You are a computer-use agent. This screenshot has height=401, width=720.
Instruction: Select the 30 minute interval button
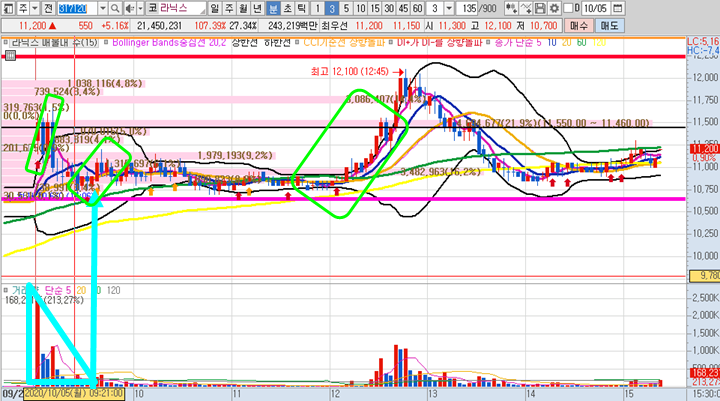[x=389, y=8]
